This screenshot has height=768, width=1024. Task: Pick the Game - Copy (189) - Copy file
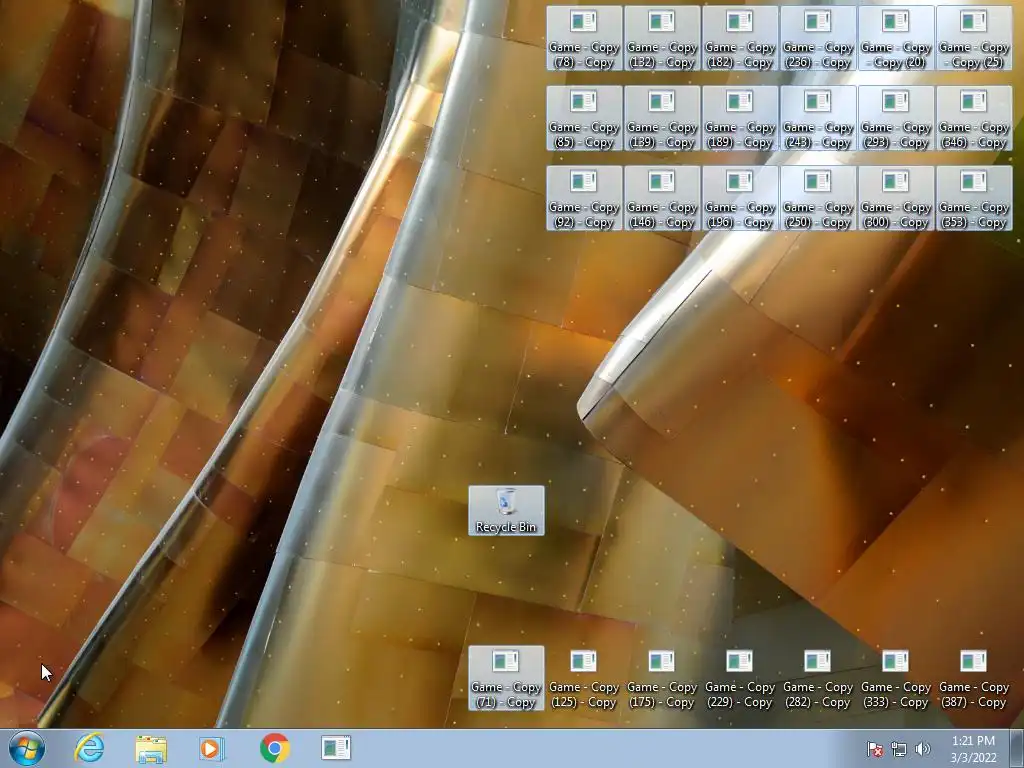point(740,118)
